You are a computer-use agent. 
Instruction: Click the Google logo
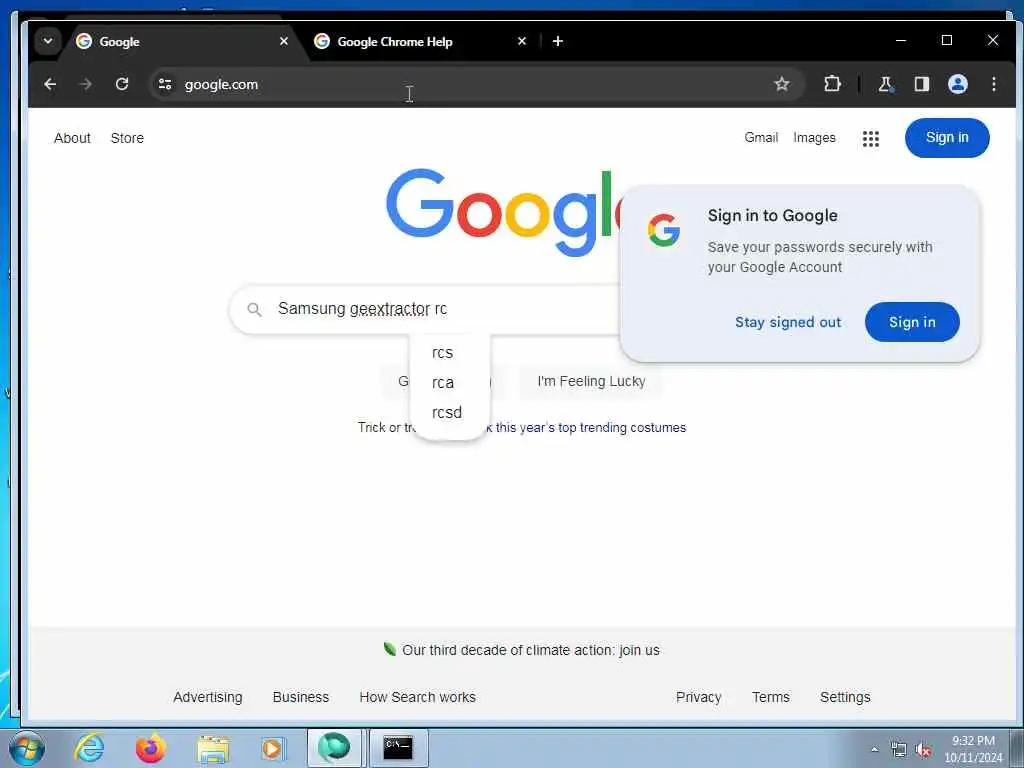coord(502,212)
